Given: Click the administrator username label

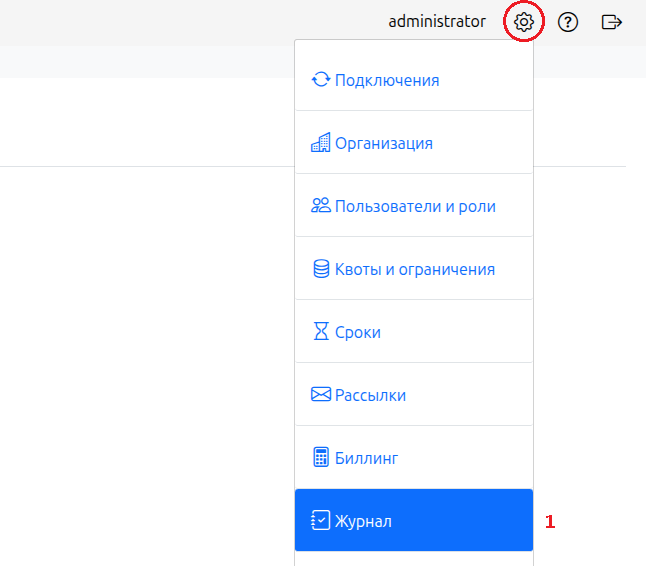Looking at the screenshot, I should (x=437, y=21).
